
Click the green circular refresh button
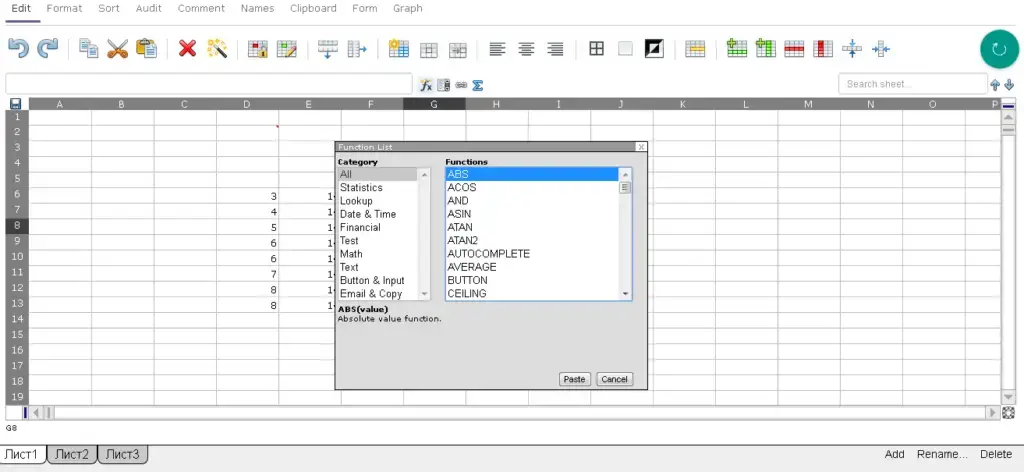(998, 48)
